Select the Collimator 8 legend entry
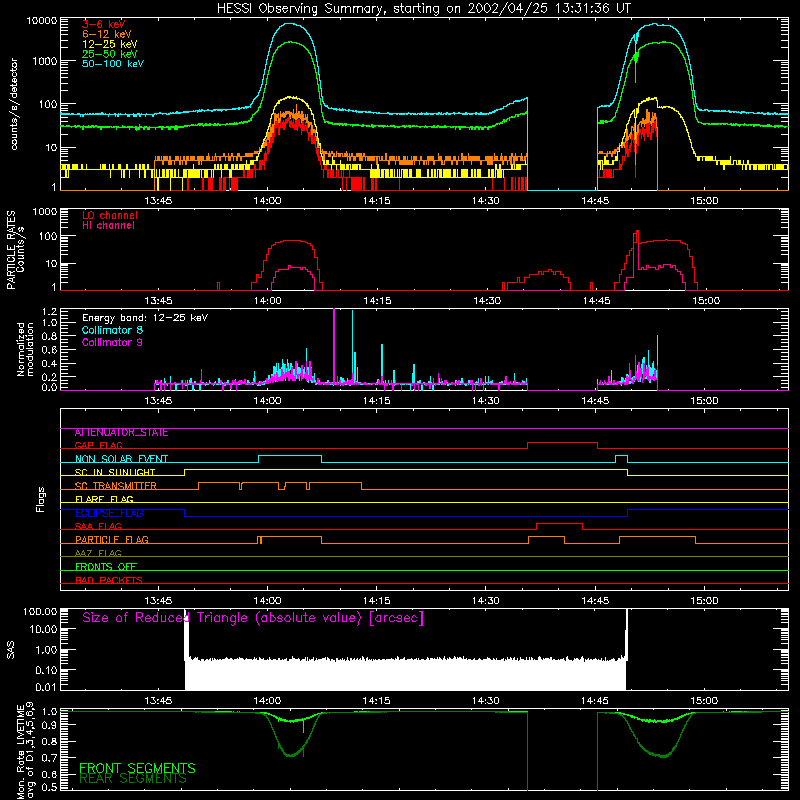 coord(112,330)
